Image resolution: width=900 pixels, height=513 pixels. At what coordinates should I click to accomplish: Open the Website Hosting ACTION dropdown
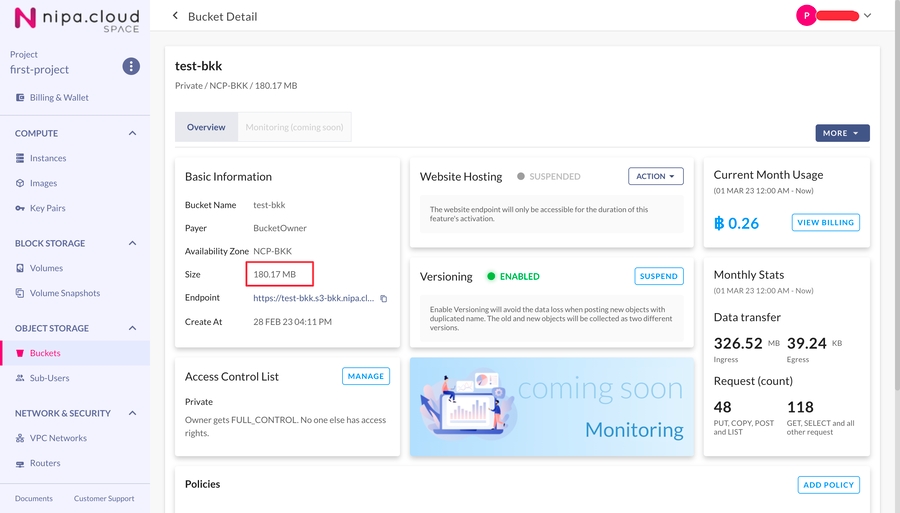click(x=655, y=176)
